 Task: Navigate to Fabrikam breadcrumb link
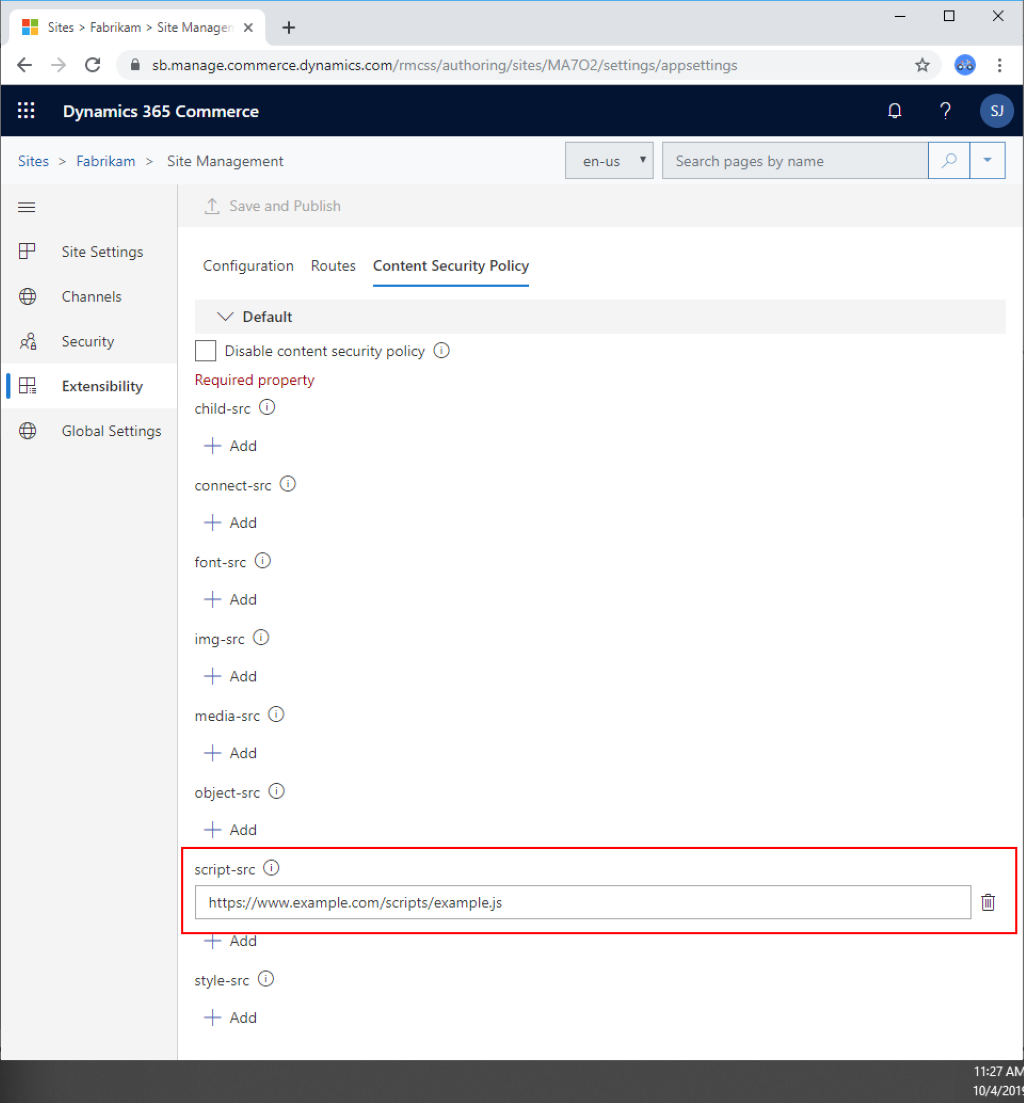106,161
